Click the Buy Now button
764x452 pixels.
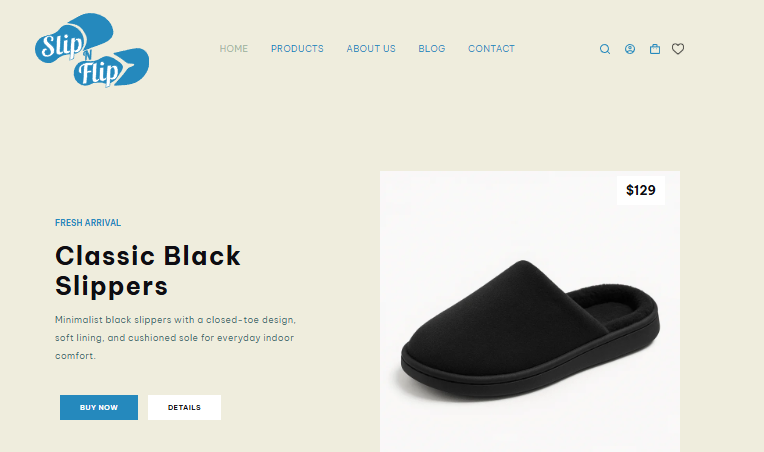(x=99, y=407)
